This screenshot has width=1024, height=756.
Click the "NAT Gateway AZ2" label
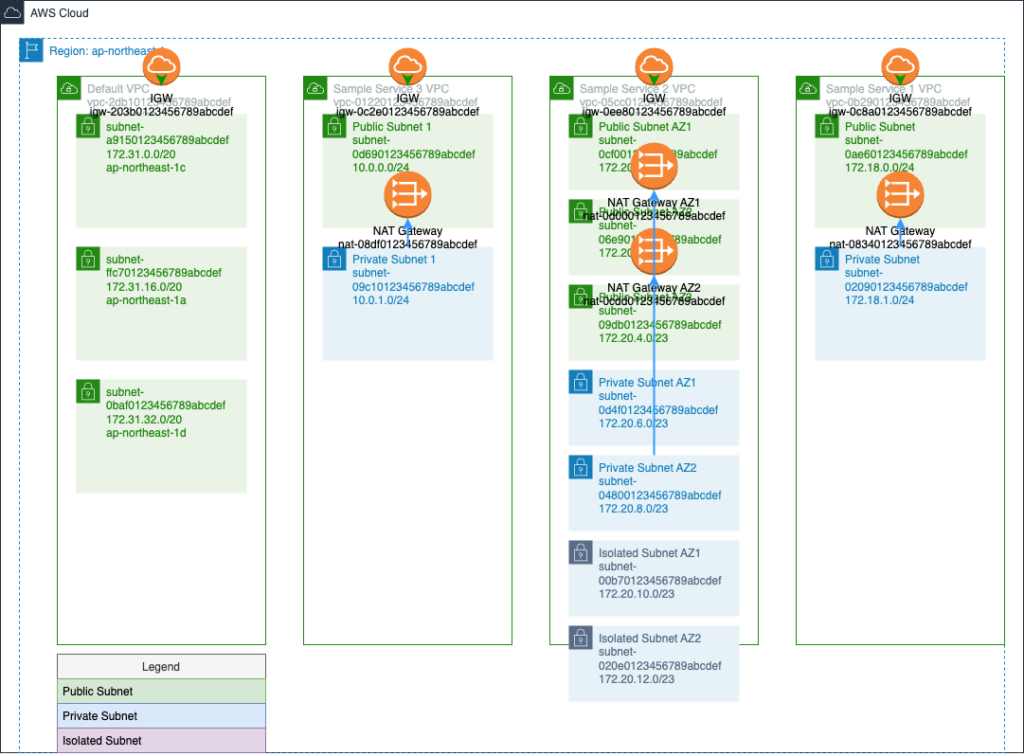click(654, 288)
